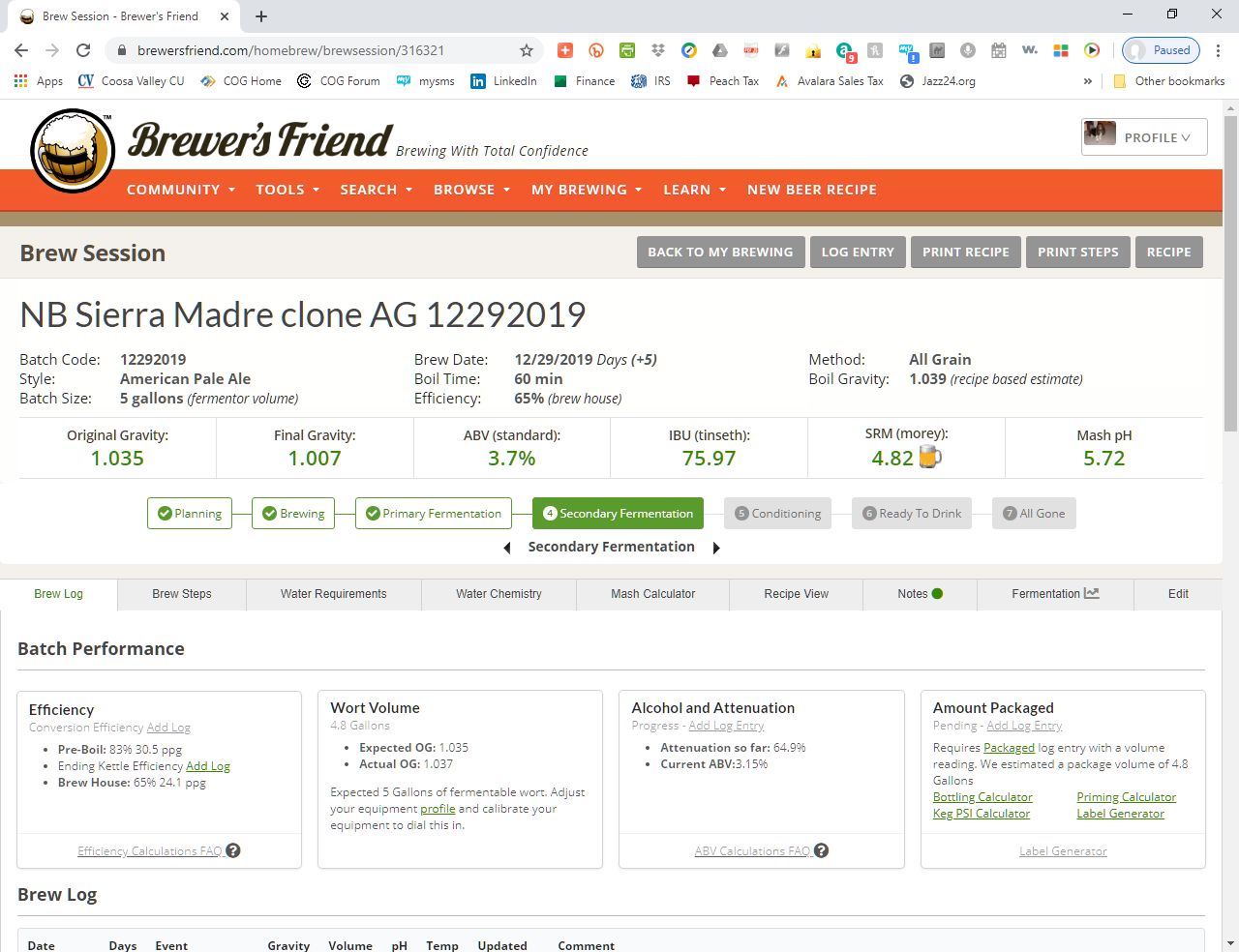The width and height of the screenshot is (1239, 952).
Task: Open the Water Chemistry tab
Action: click(x=499, y=594)
